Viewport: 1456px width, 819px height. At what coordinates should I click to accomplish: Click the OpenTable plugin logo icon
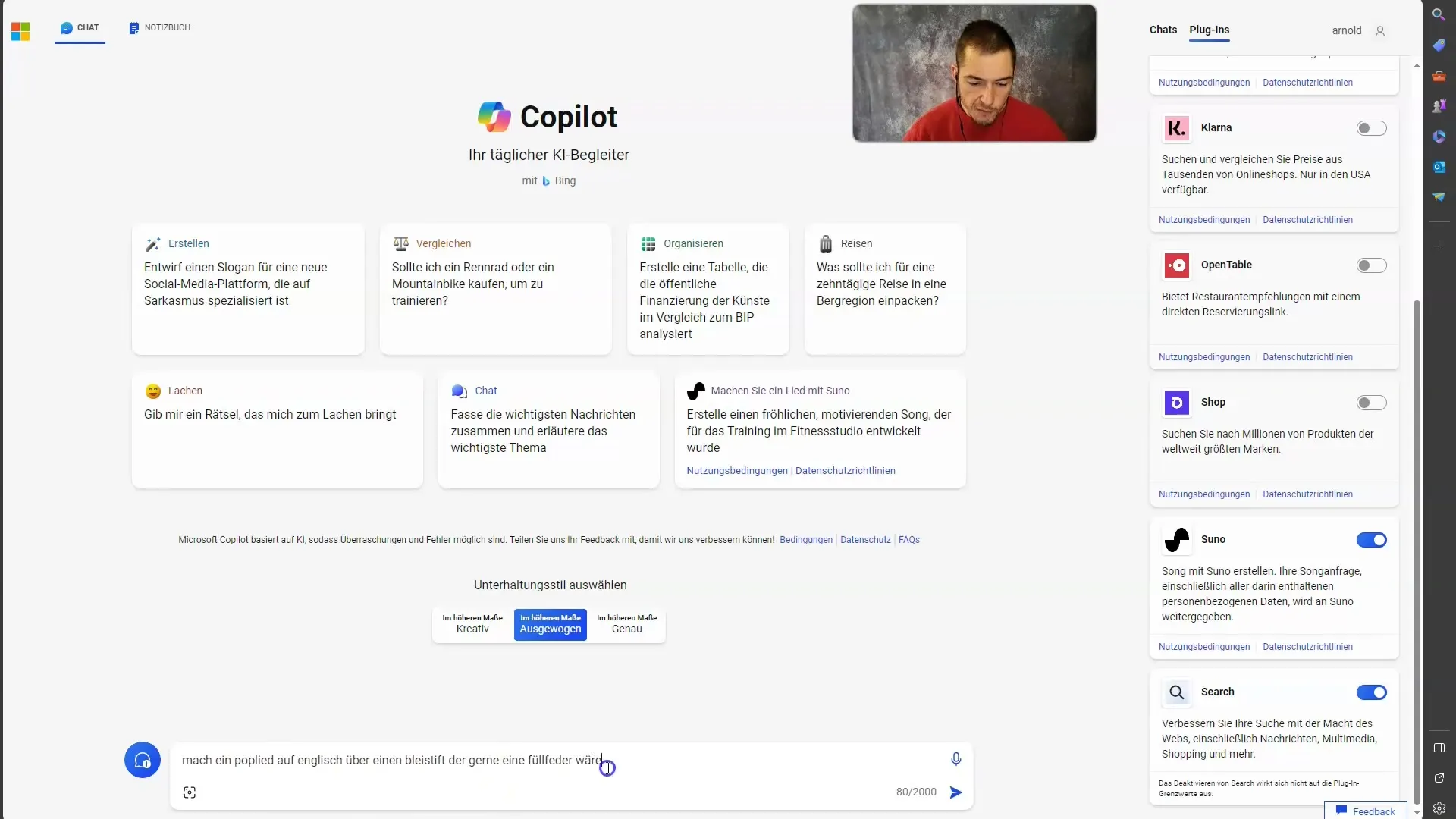(x=1177, y=265)
